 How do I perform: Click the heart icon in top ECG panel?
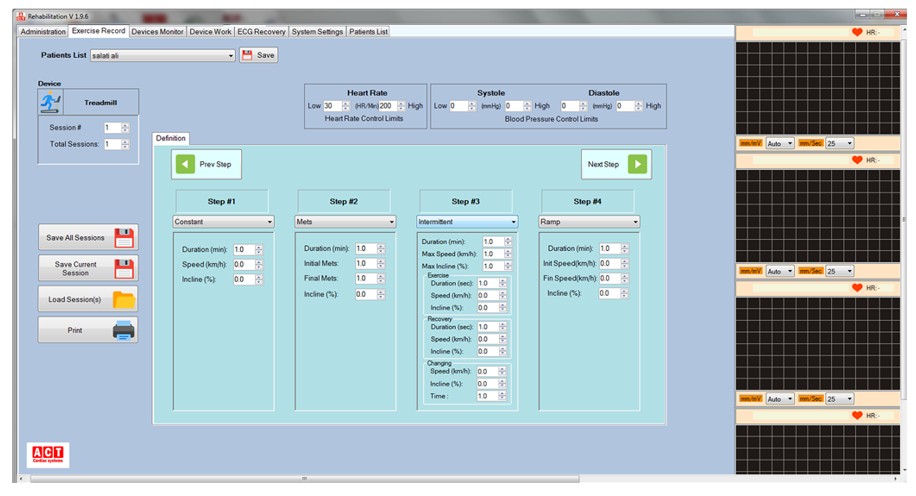click(x=856, y=32)
